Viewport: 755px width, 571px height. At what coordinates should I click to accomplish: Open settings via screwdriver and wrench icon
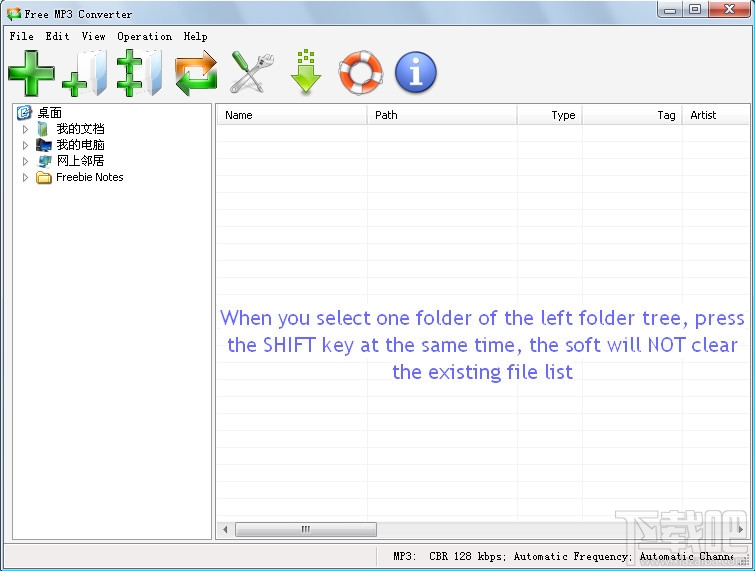251,72
